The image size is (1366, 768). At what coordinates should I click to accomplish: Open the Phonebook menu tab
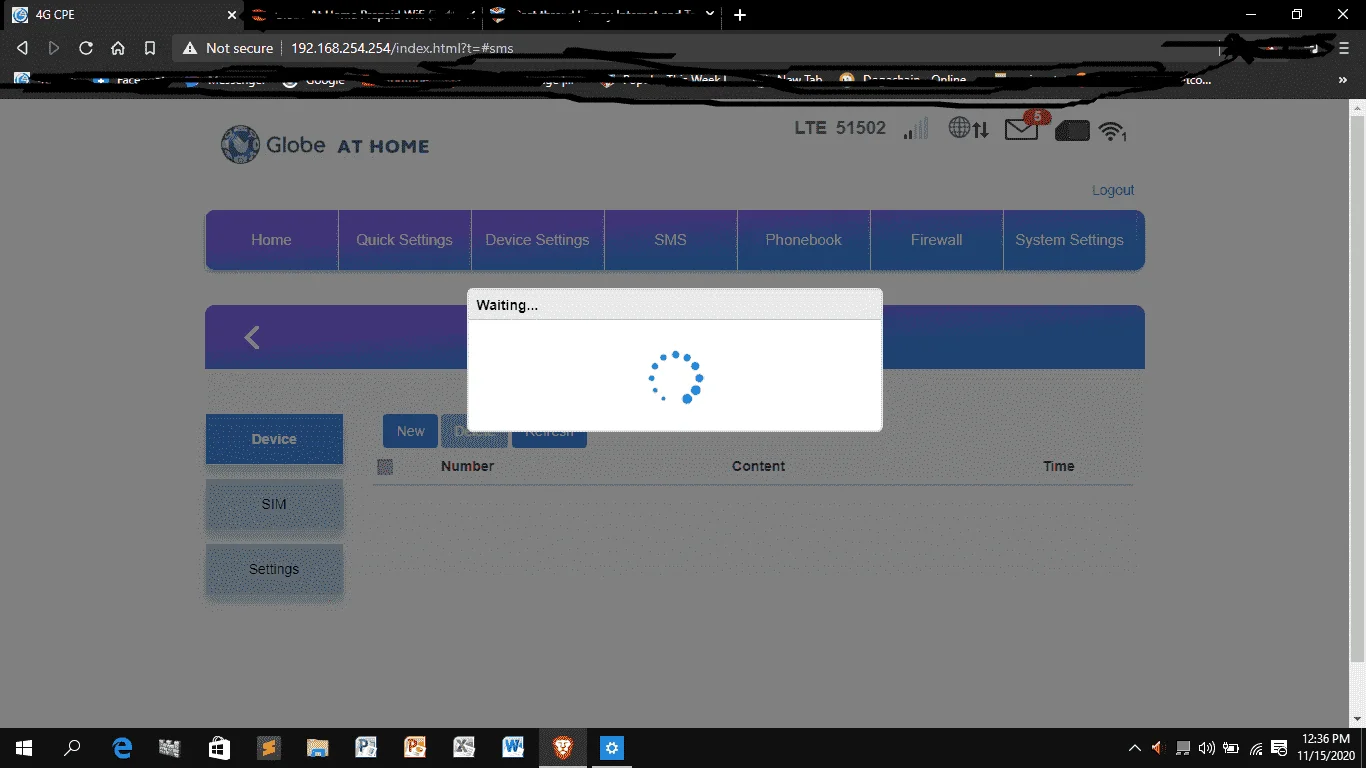pyautogui.click(x=803, y=240)
